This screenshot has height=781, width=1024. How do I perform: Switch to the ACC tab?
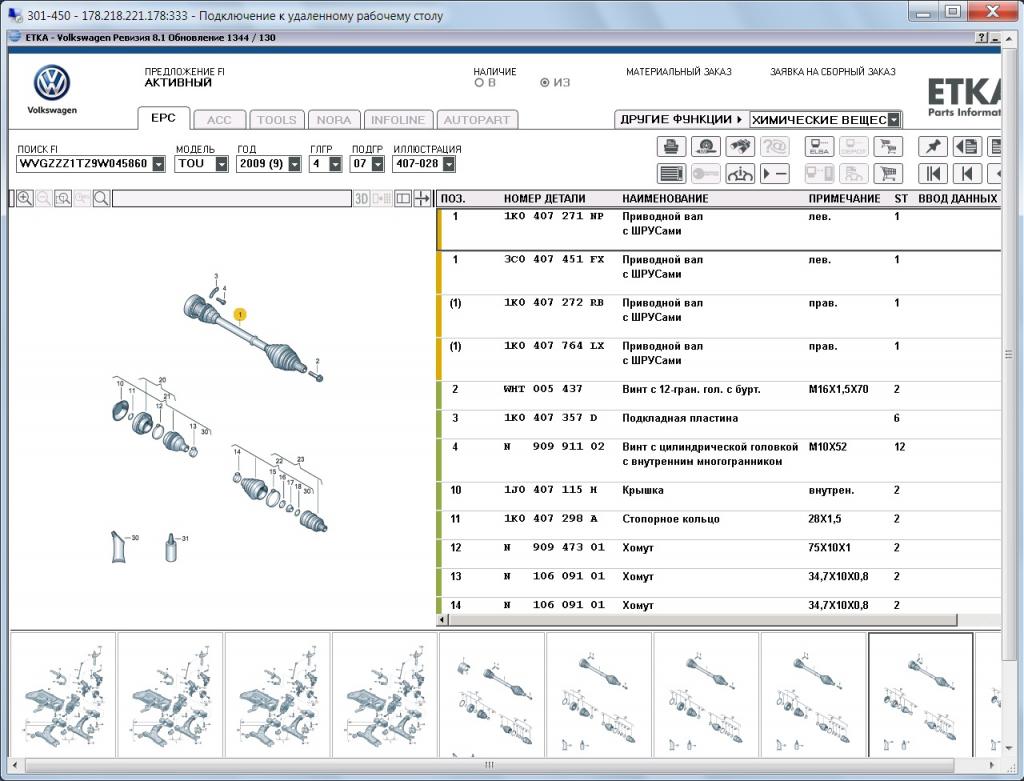tap(219, 120)
